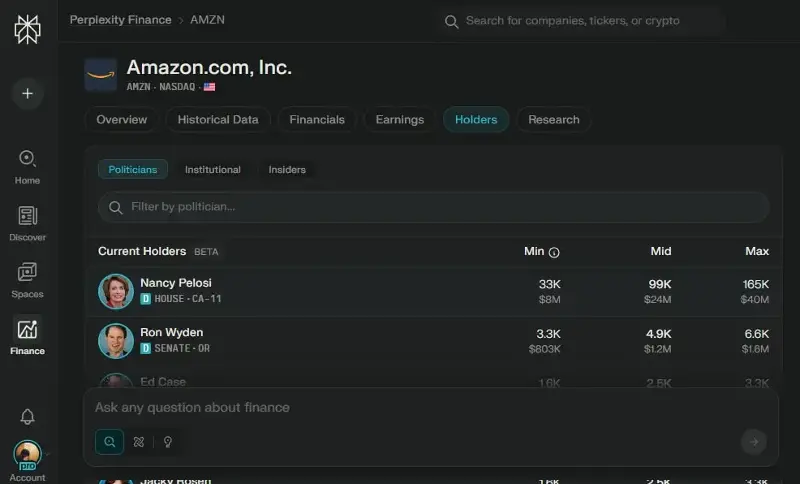Click Pelosi's 99K mid value

tap(660, 284)
